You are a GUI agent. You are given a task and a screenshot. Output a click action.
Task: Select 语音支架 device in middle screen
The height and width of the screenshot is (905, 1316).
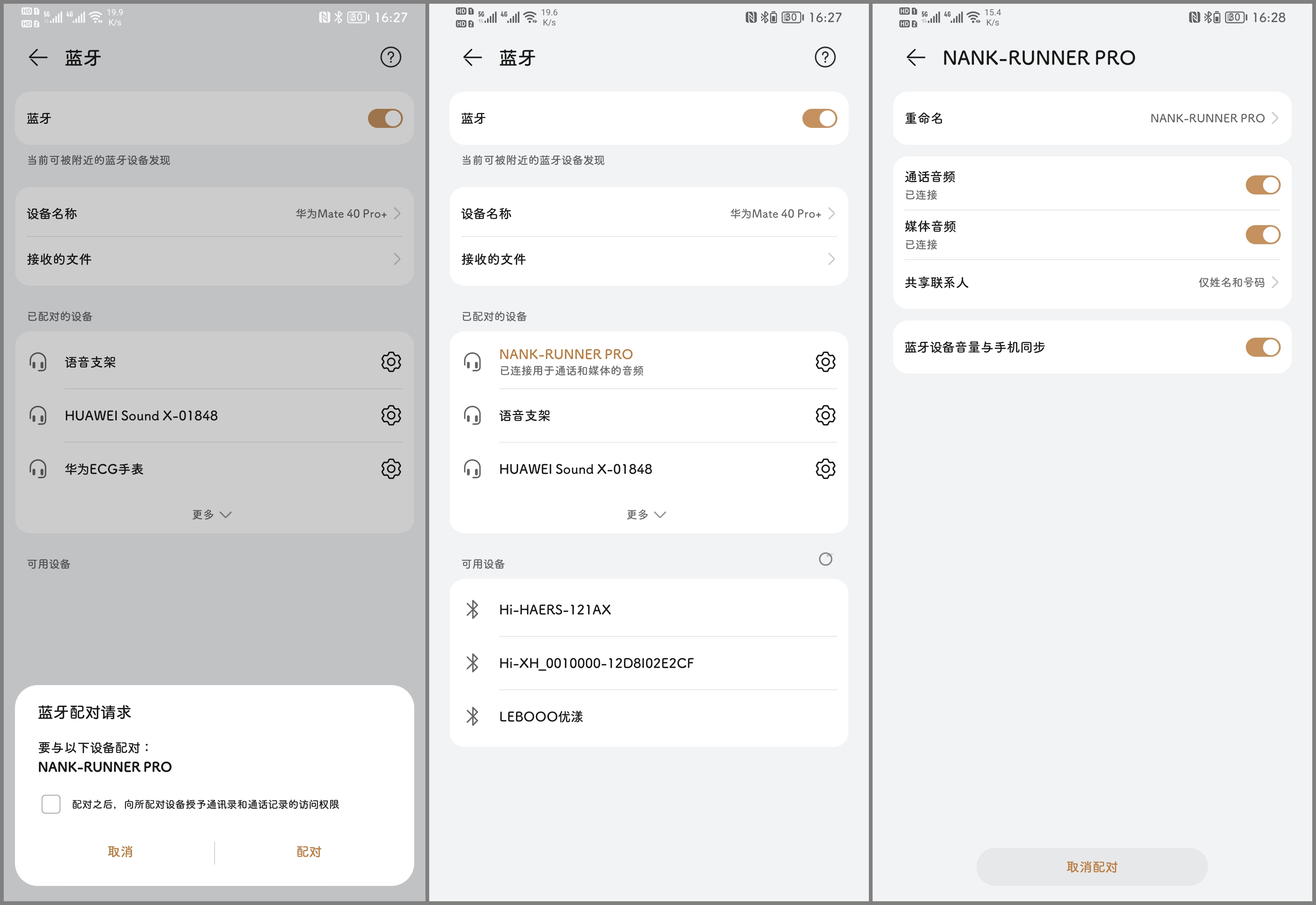649,415
